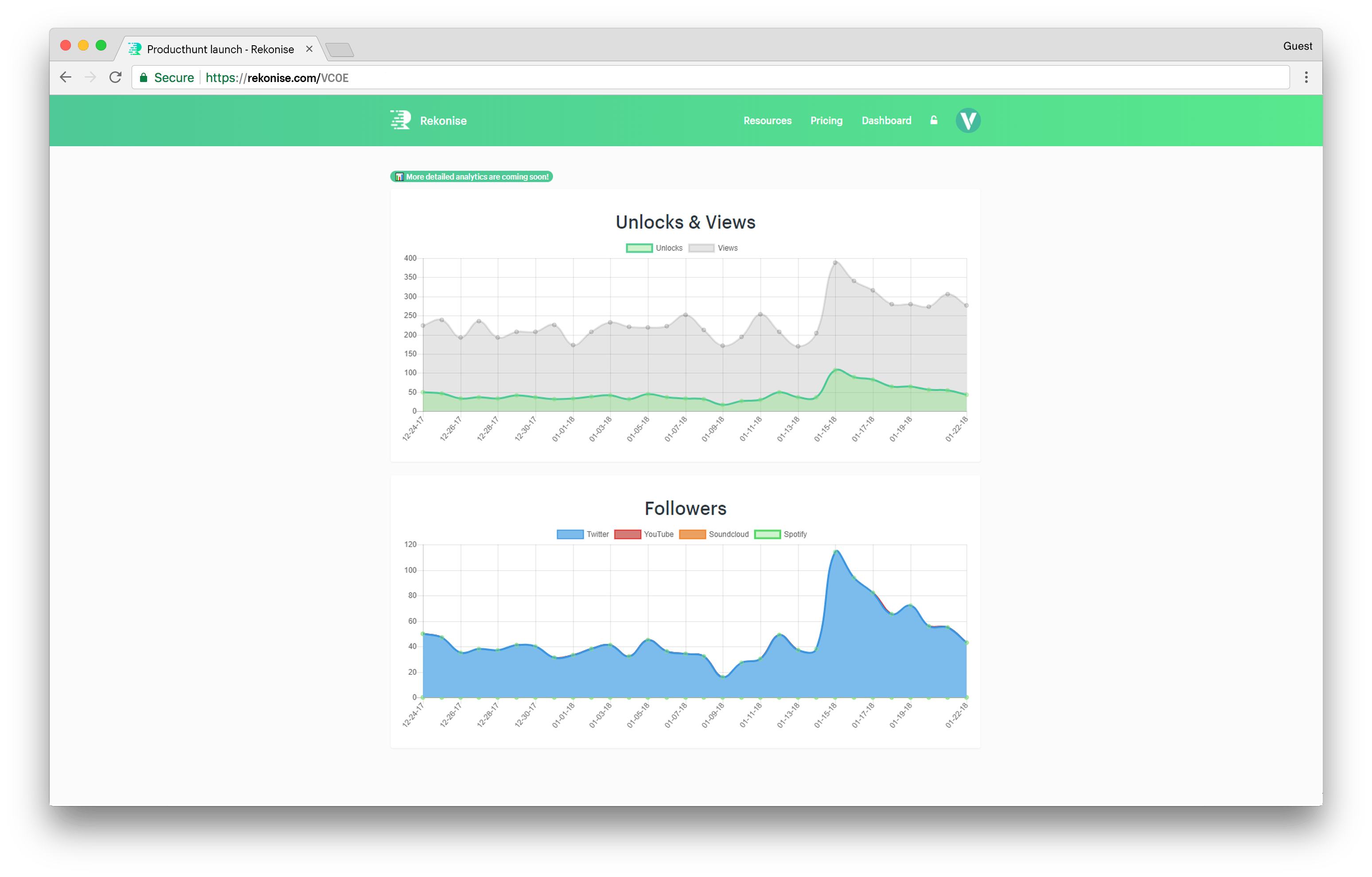Close the Producthunt launch tab
1372x877 pixels.
coord(309,49)
